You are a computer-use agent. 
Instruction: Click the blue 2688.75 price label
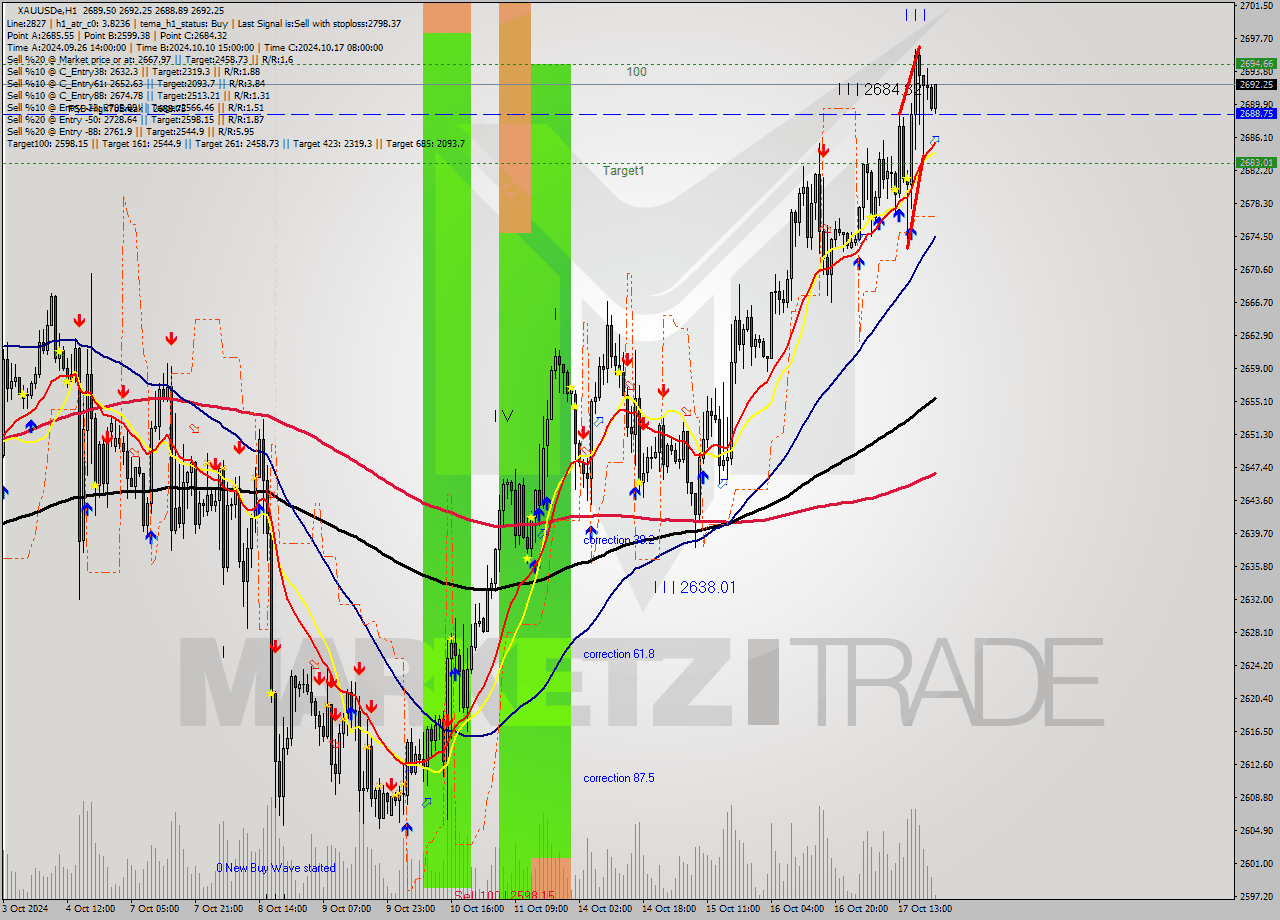pos(1255,114)
